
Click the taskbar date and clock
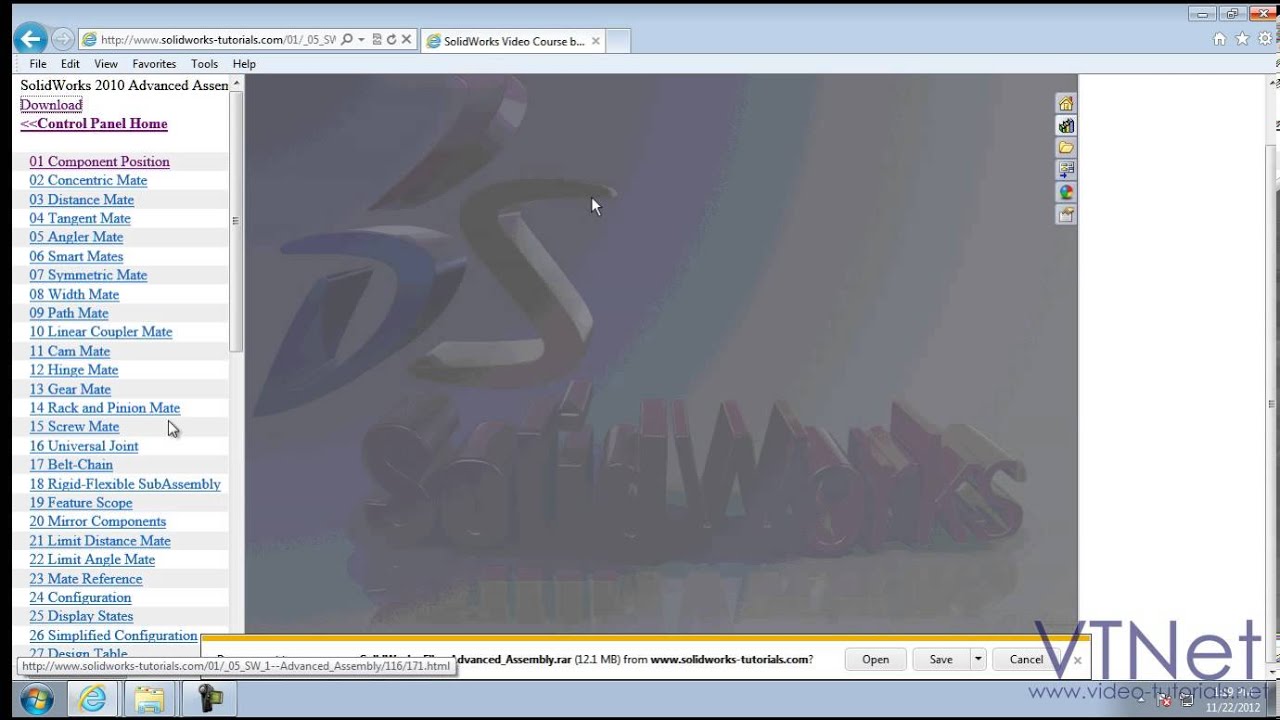(x=1233, y=700)
